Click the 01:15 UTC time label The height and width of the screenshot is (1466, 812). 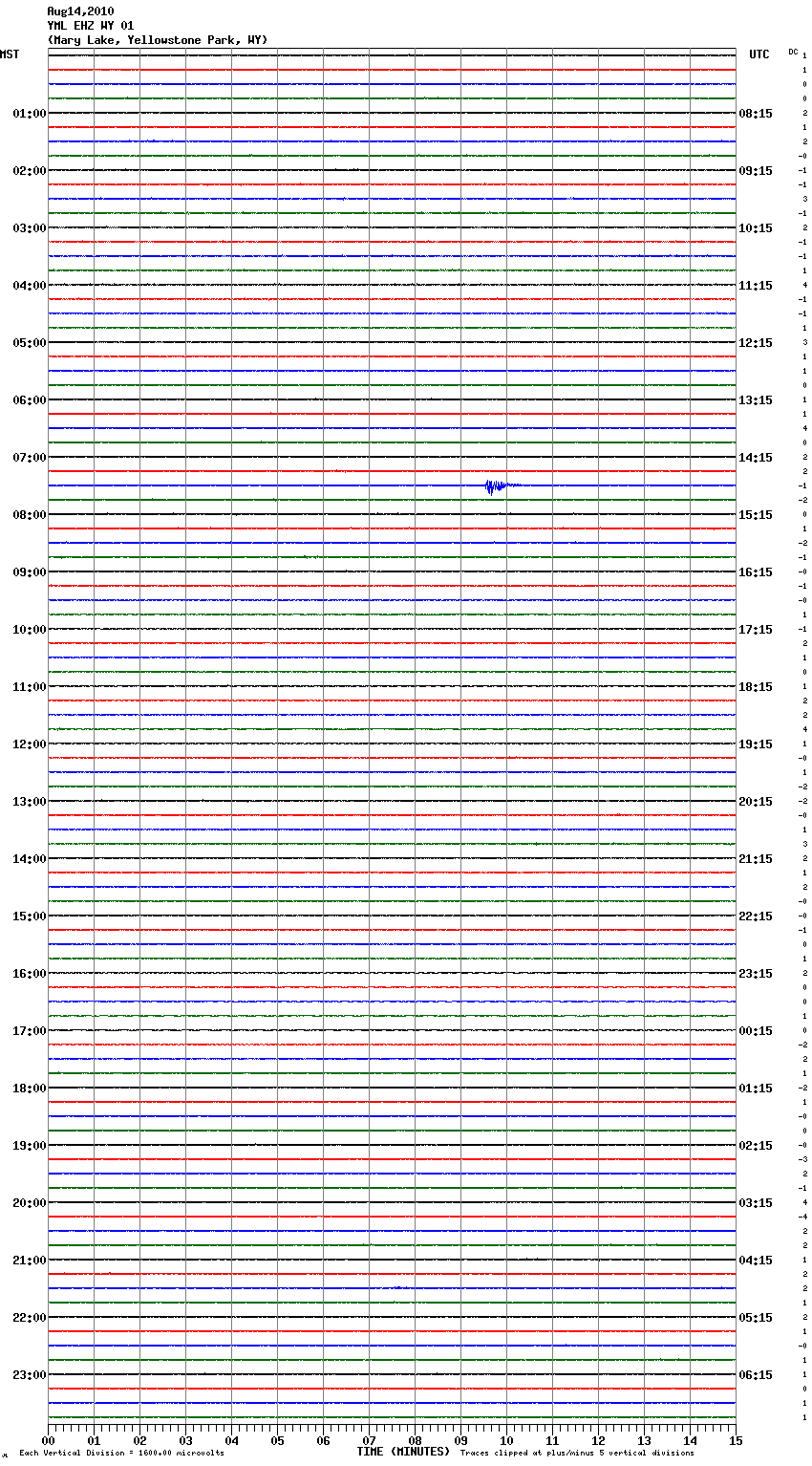[x=756, y=1089]
